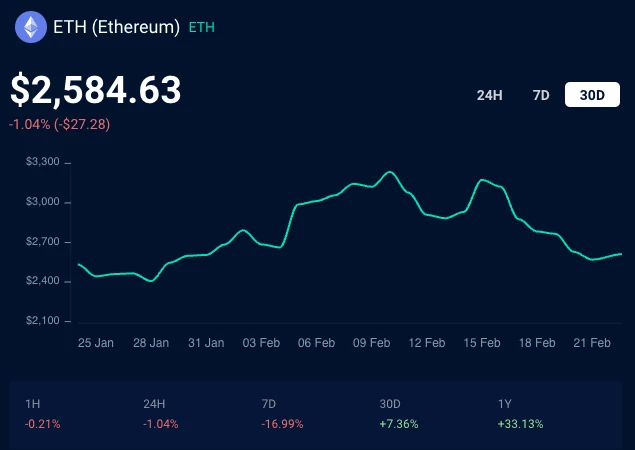Screen dimensions: 635x450
Task: Click the 1Y +33.13% stat cell
Action: 520,414
